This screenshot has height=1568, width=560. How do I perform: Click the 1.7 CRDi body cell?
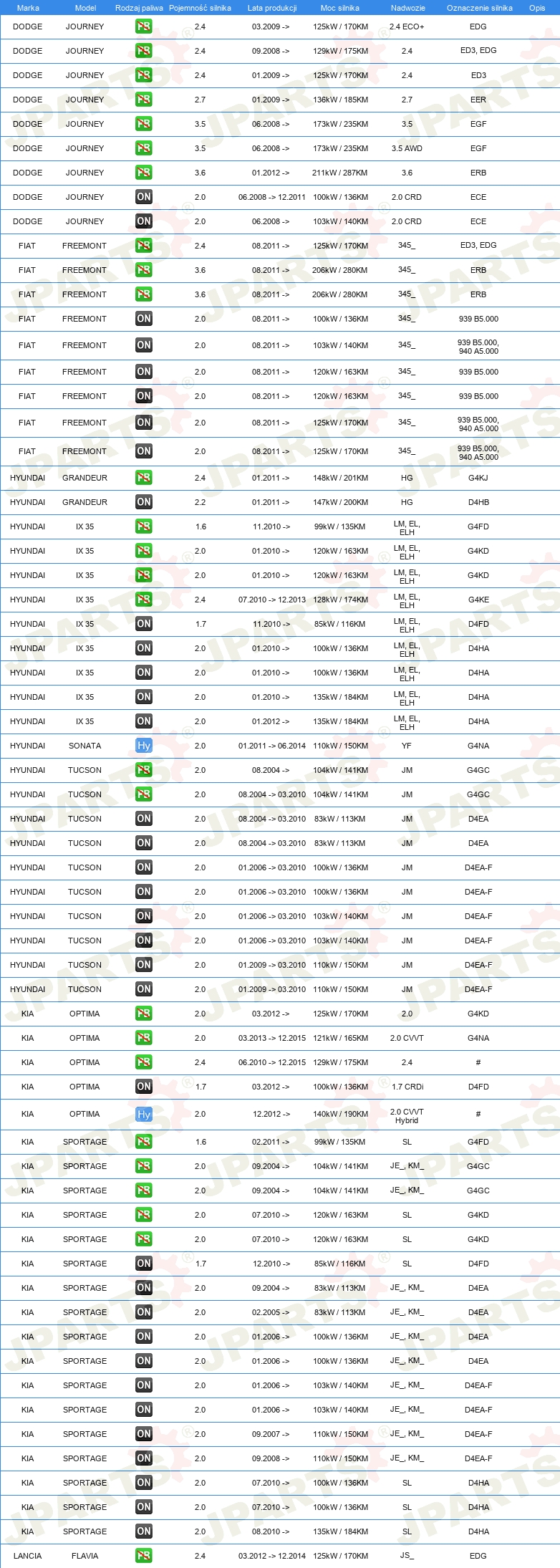click(407, 1087)
